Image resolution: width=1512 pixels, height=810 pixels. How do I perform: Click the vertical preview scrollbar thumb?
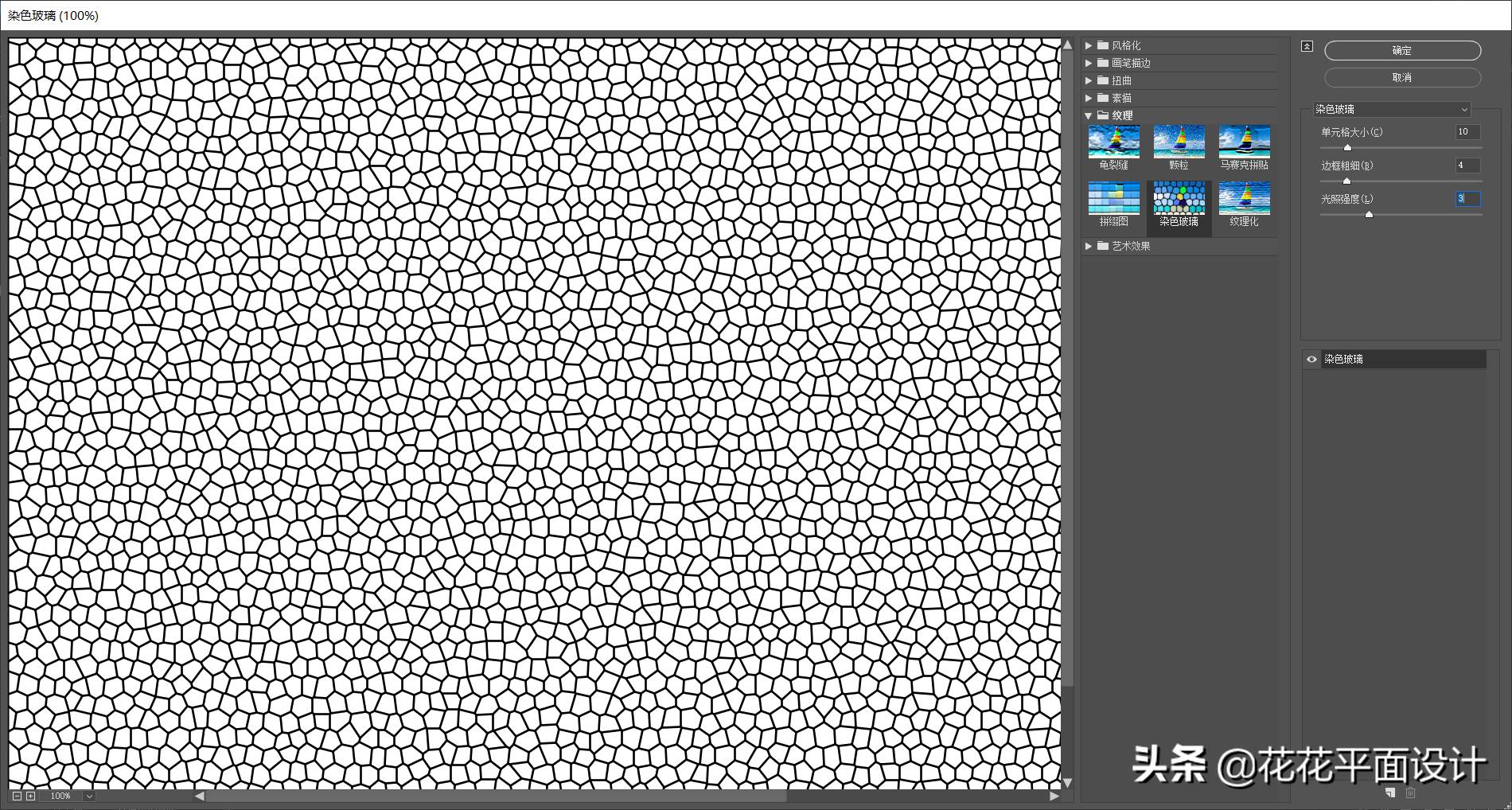point(1068,368)
